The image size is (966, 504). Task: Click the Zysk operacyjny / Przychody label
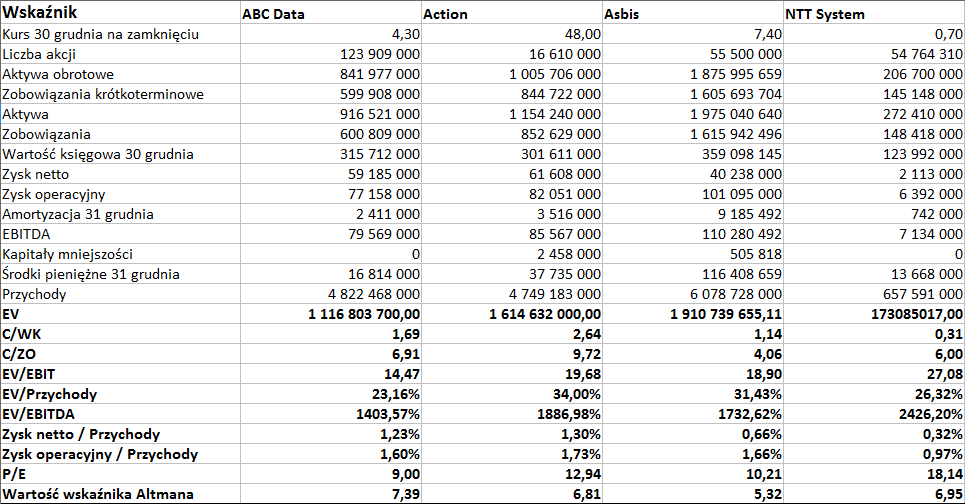pos(100,454)
